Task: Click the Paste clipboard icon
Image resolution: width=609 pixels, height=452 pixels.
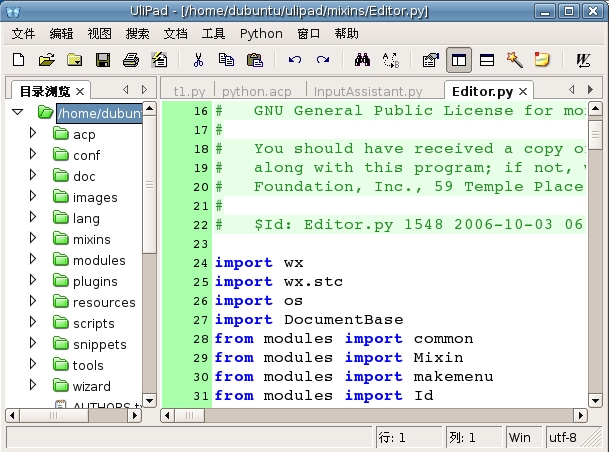Action: tap(253, 60)
